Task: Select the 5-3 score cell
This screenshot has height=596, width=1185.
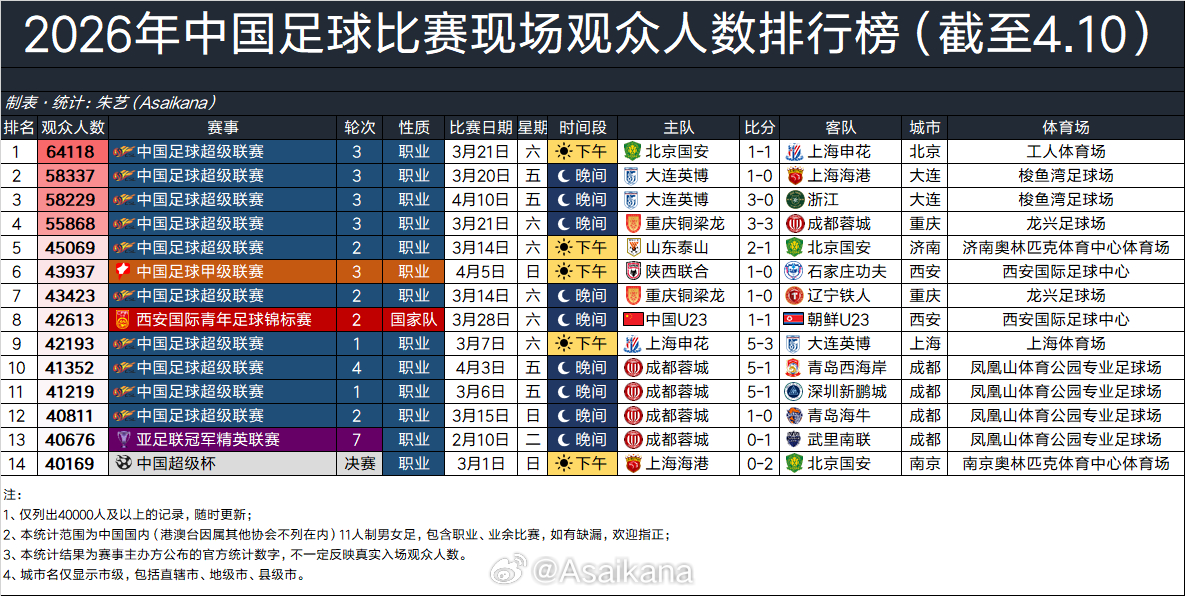Action: coord(759,344)
